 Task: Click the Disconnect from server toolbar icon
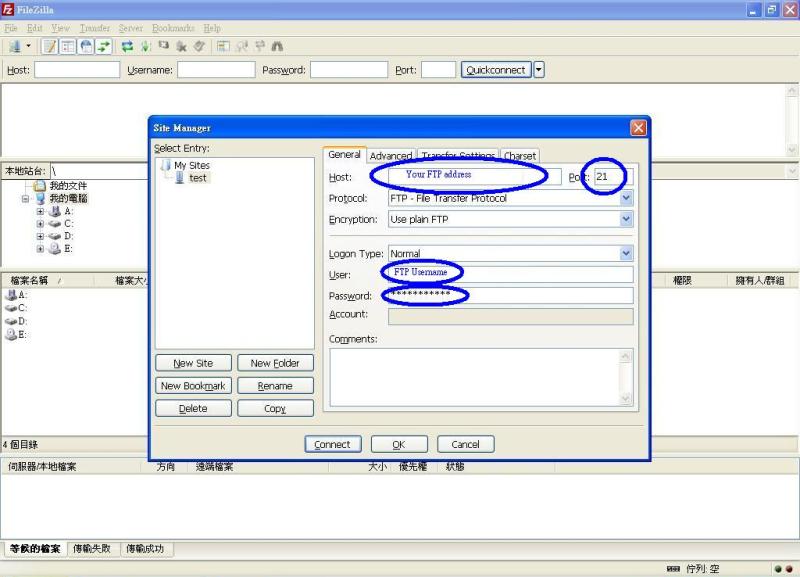pos(181,46)
